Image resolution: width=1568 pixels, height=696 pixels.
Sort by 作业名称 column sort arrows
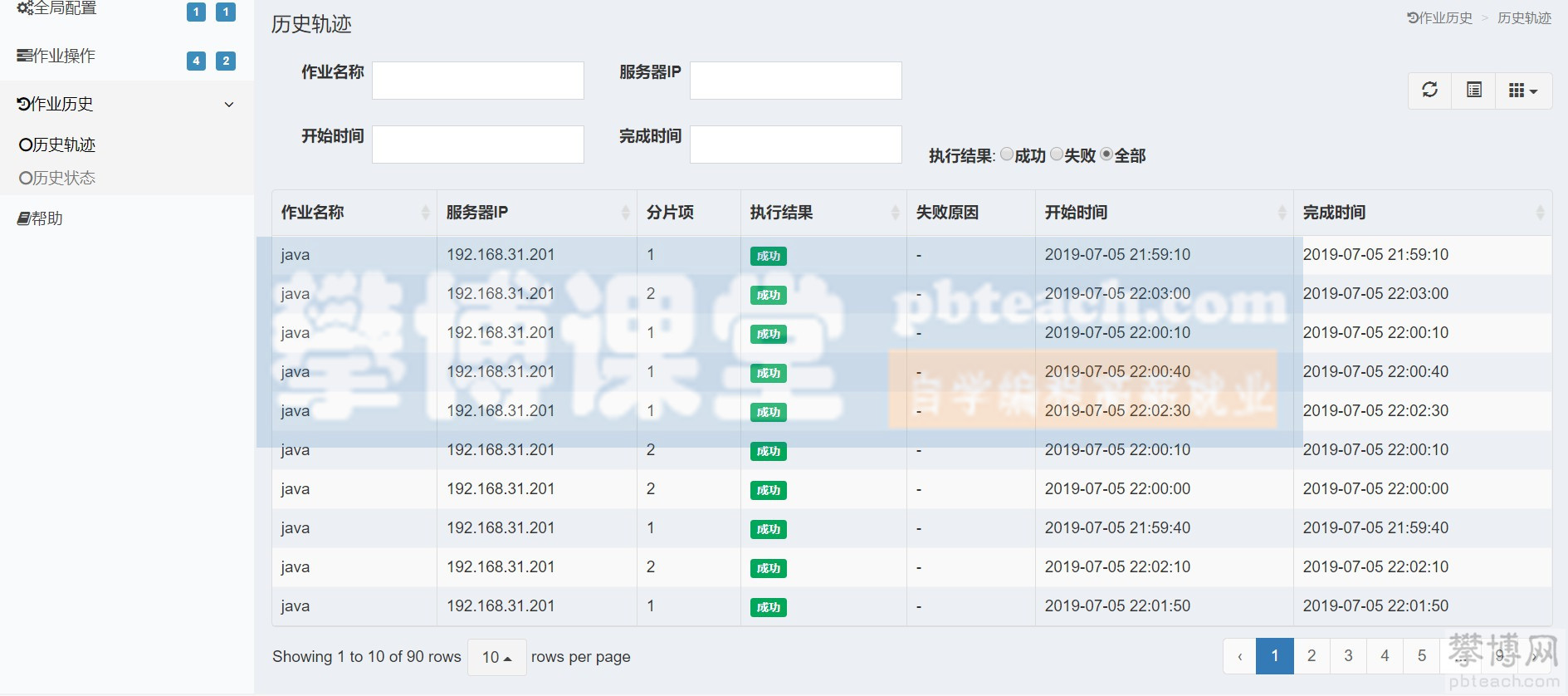coord(425,213)
